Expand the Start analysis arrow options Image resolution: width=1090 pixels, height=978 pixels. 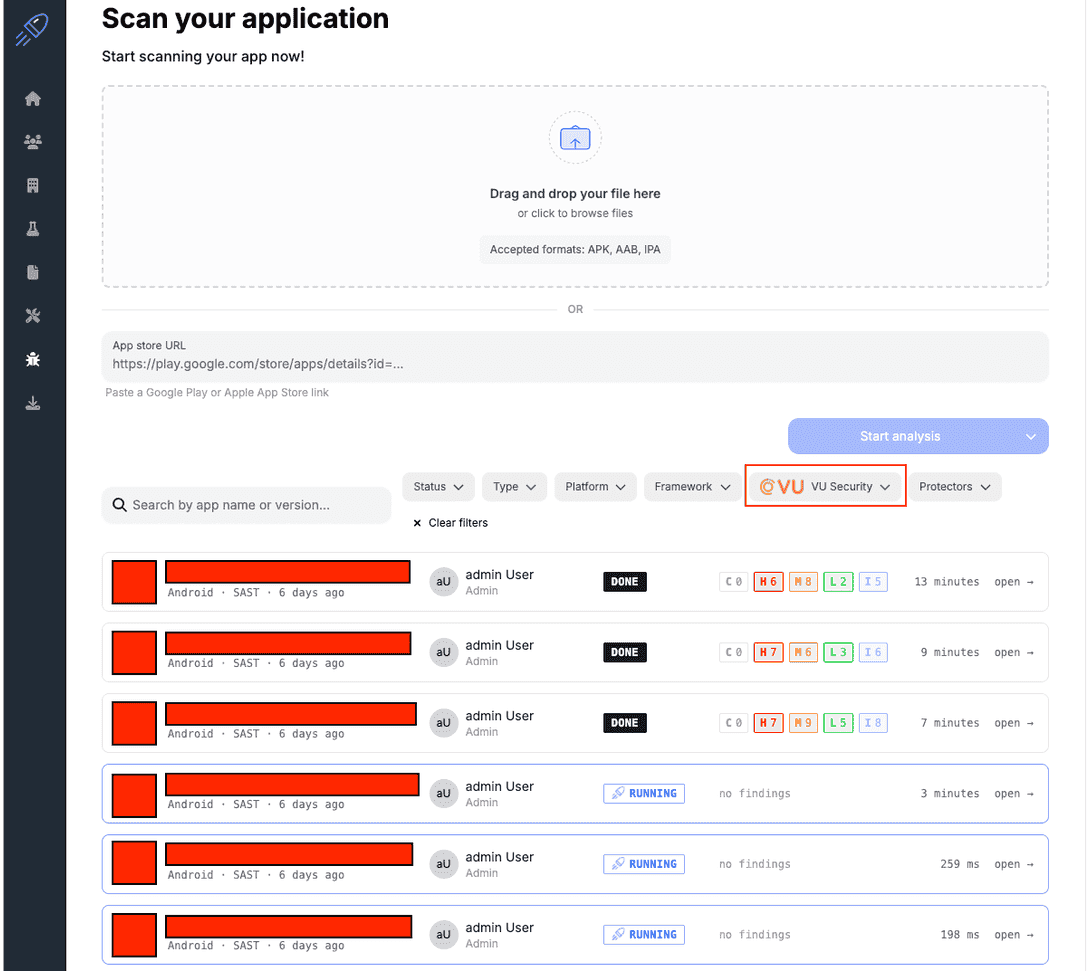[1030, 437]
